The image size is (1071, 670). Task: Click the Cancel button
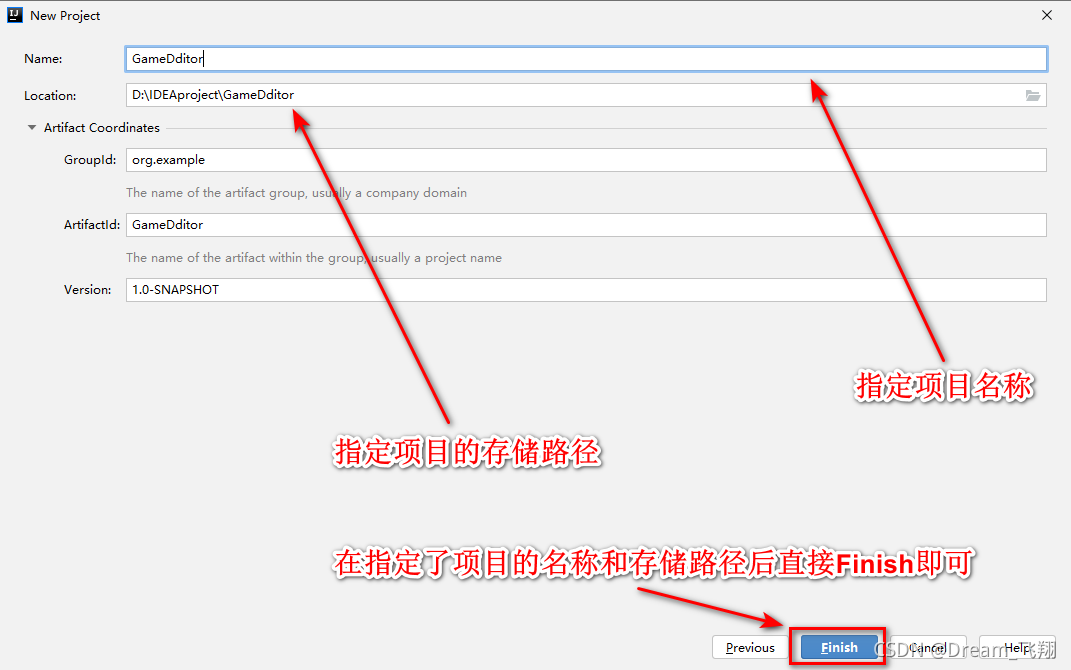pyautogui.click(x=928, y=647)
